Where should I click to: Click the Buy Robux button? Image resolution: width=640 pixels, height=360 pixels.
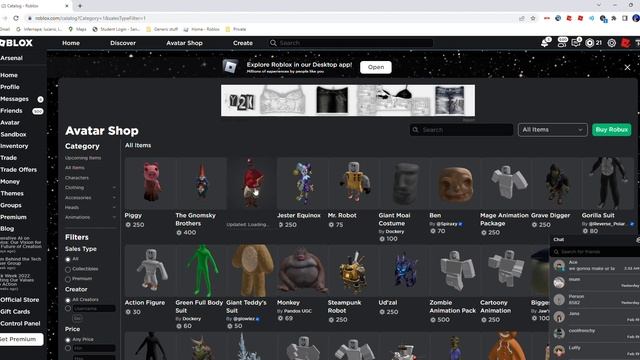tap(611, 130)
